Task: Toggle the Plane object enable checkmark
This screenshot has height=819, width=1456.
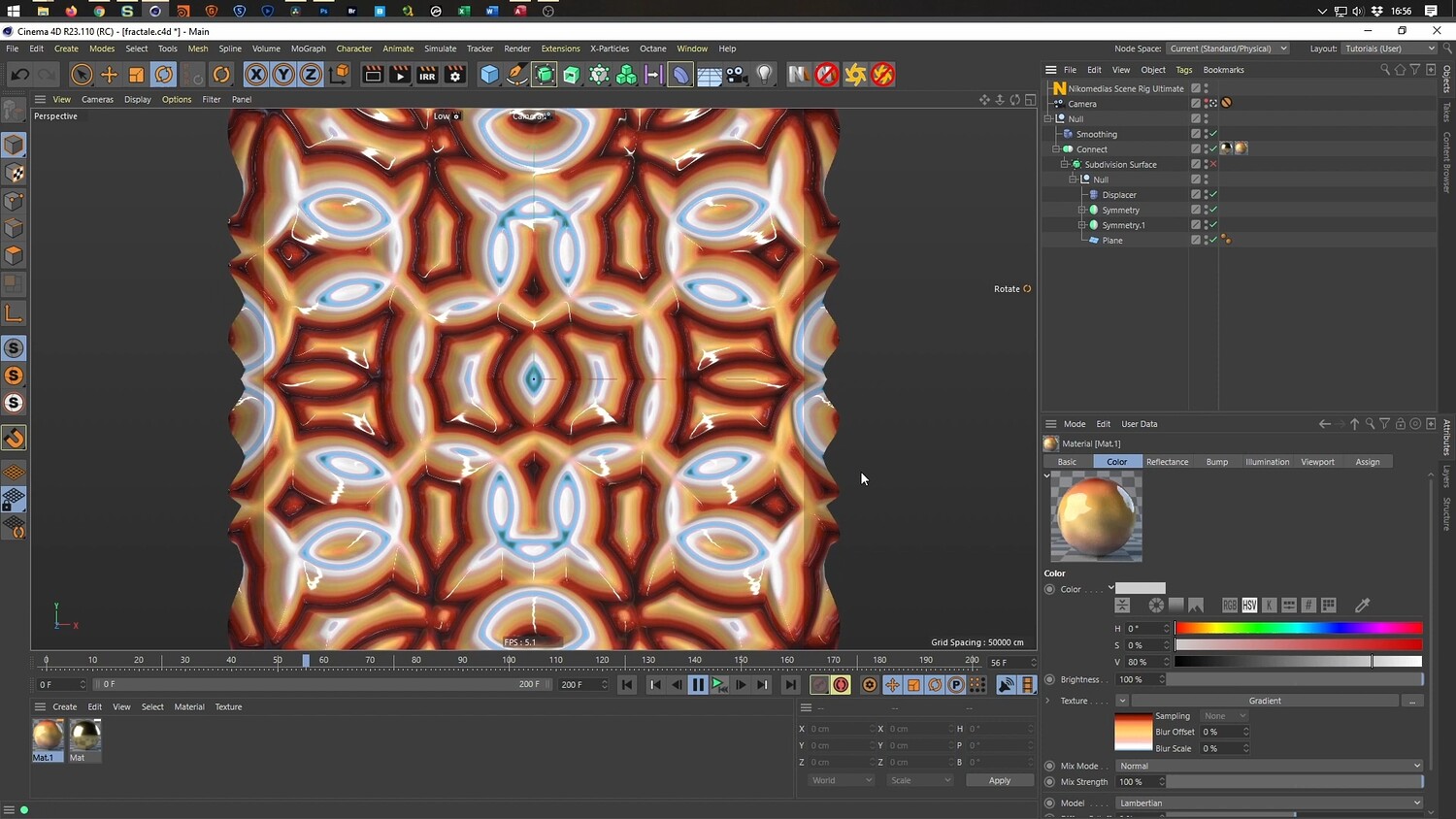Action: [1213, 240]
